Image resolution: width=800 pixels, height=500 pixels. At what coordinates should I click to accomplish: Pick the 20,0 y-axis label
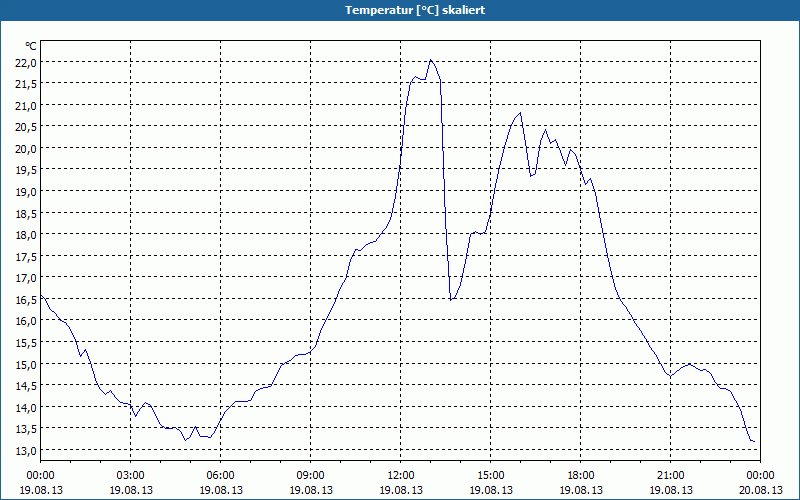pyautogui.click(x=27, y=149)
